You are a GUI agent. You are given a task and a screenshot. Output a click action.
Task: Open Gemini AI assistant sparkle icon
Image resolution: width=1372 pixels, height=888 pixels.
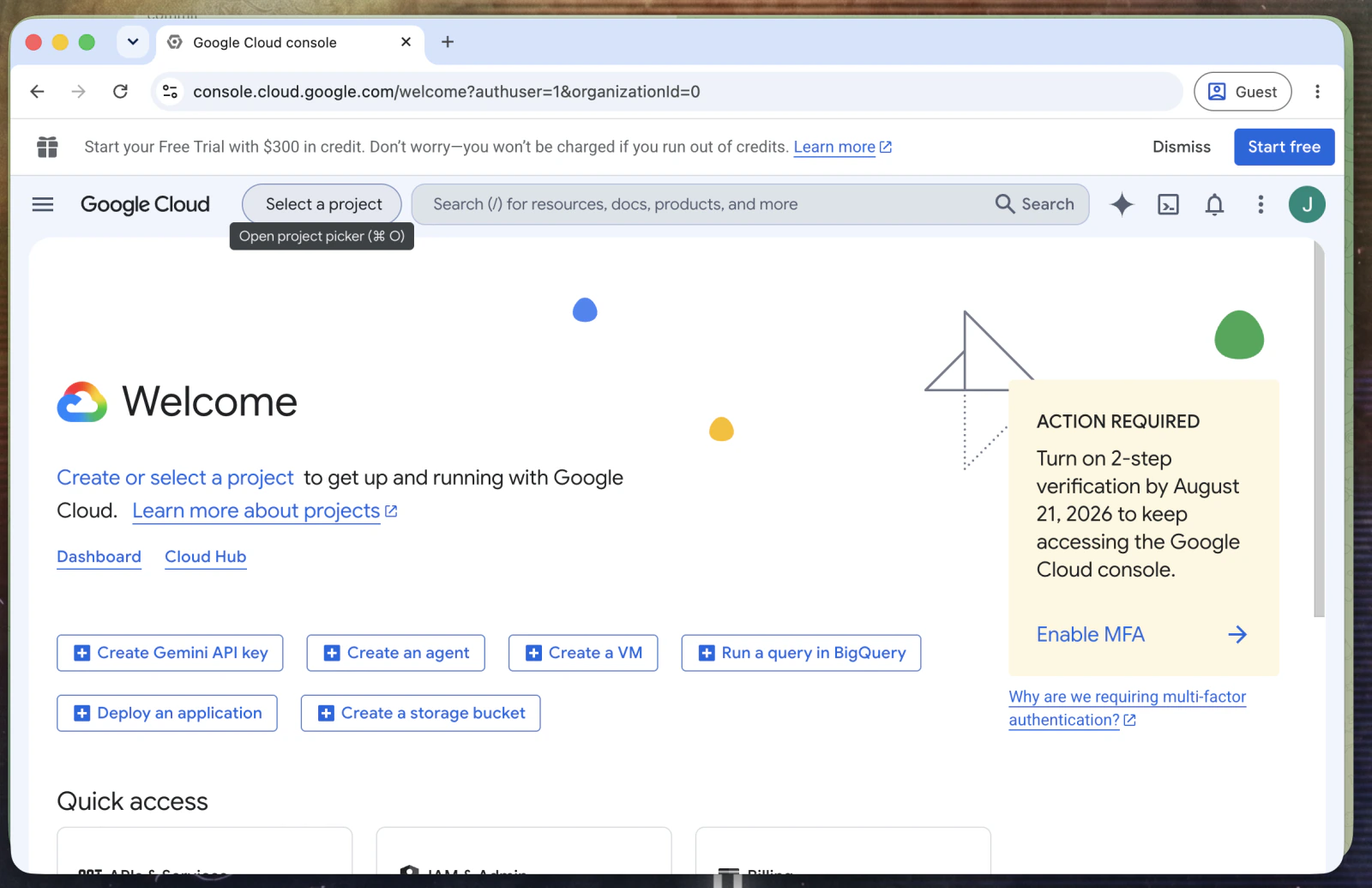[x=1122, y=204]
